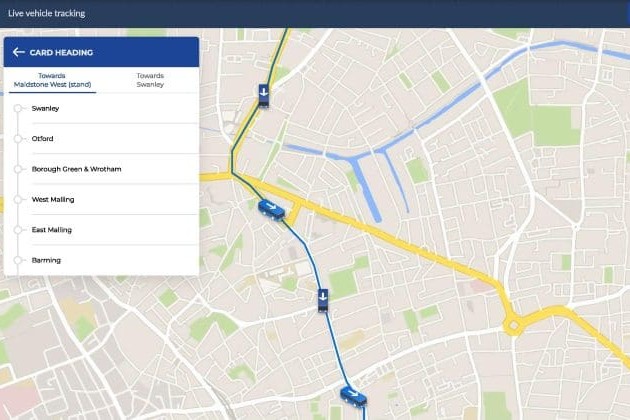Click the Otford stop name
Screen dimensions: 630x420
[x=43, y=139]
